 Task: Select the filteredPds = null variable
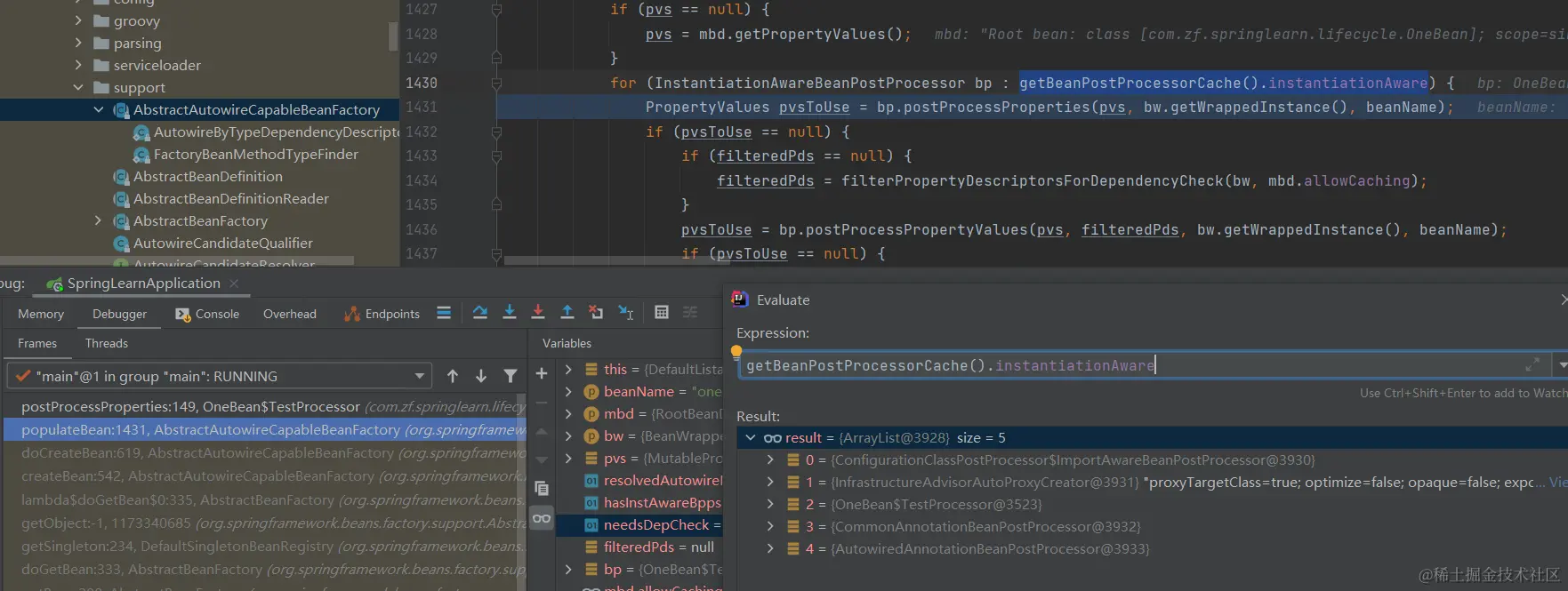658,547
